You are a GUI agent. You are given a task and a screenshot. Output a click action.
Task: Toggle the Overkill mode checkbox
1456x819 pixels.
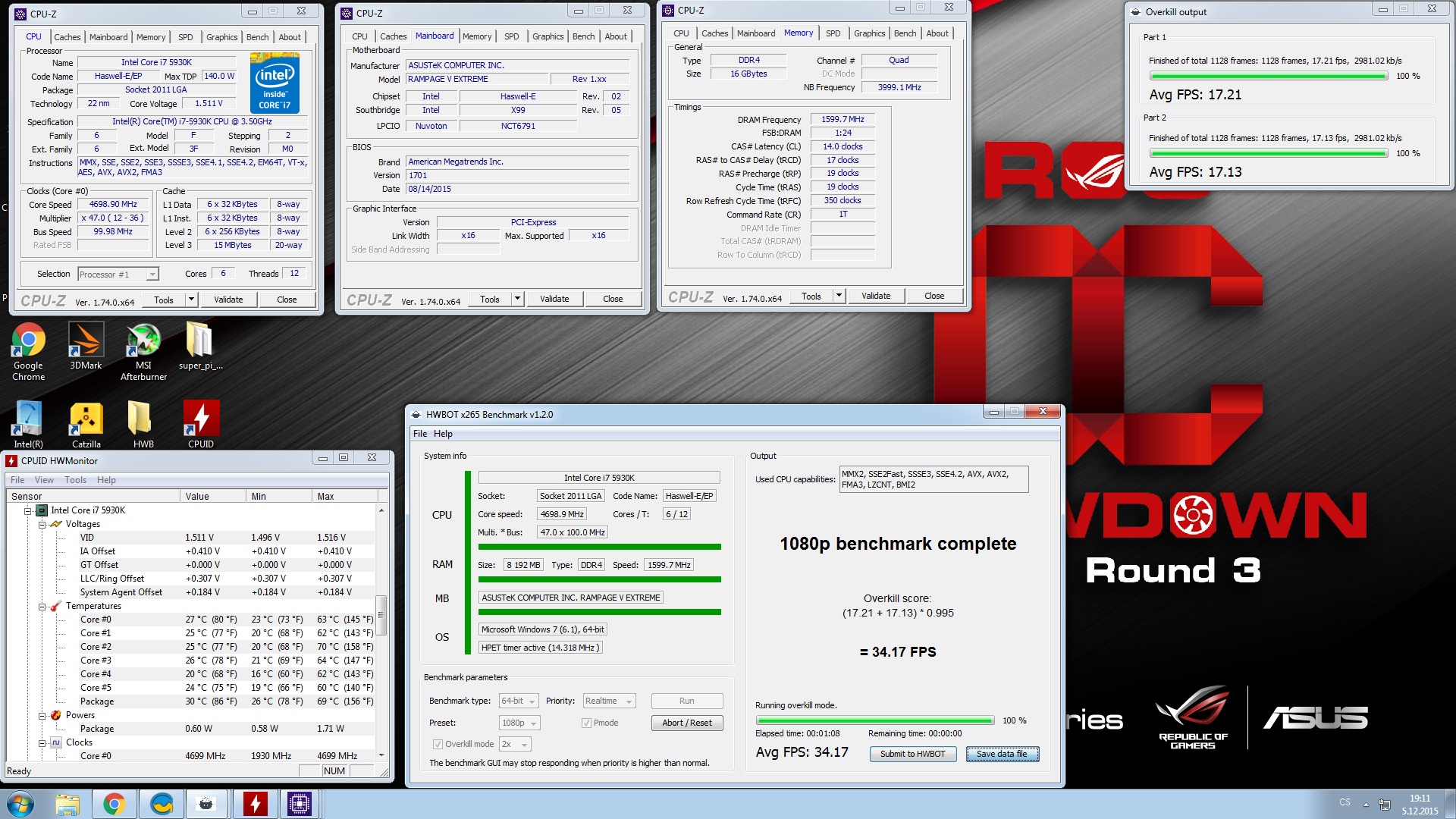click(x=438, y=744)
